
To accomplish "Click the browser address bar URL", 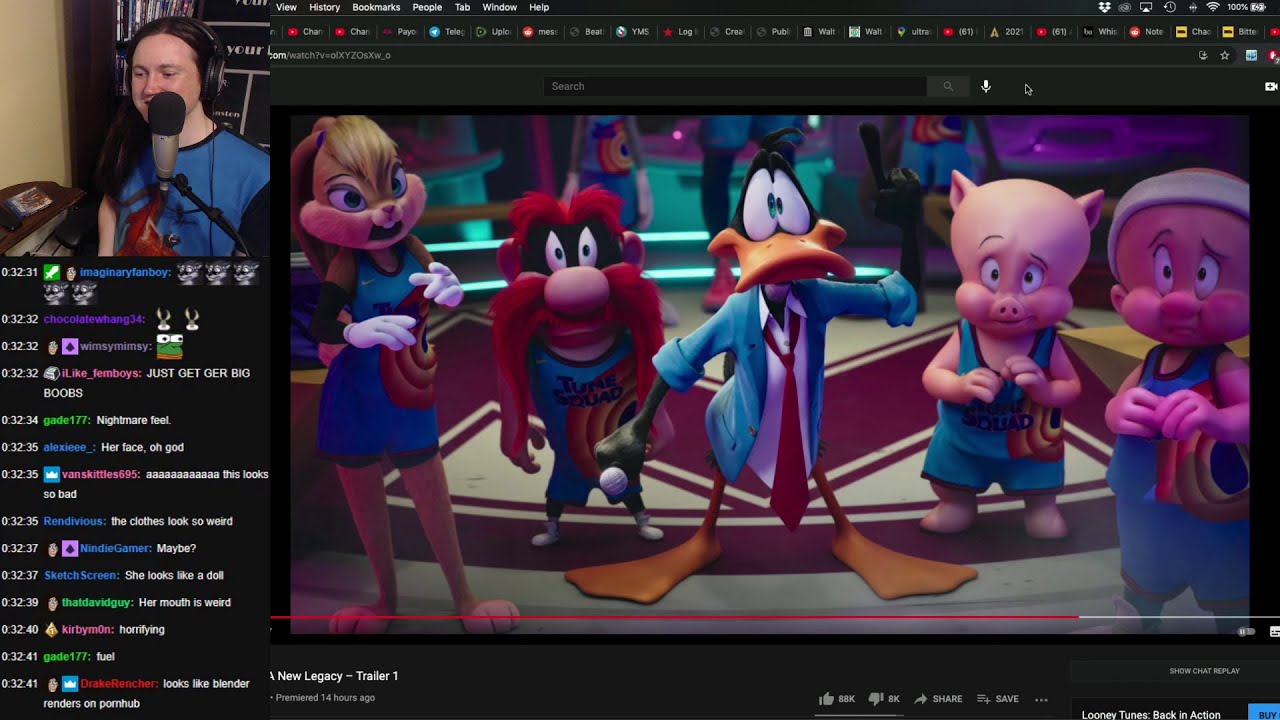I will [330, 55].
